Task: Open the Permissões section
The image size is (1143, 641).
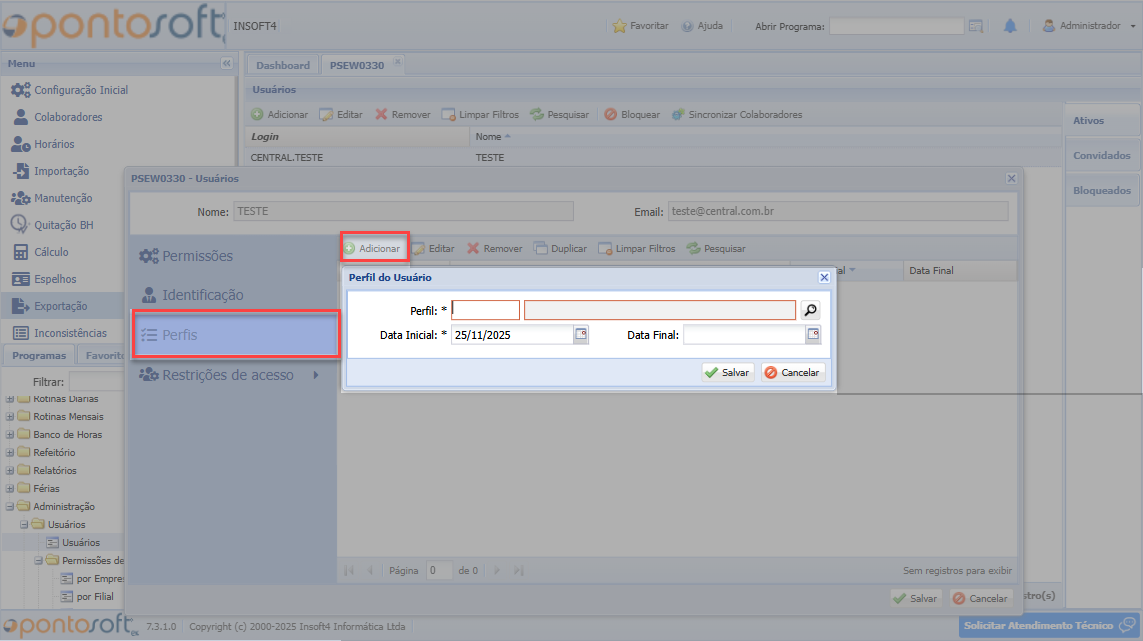Action: coord(197,256)
